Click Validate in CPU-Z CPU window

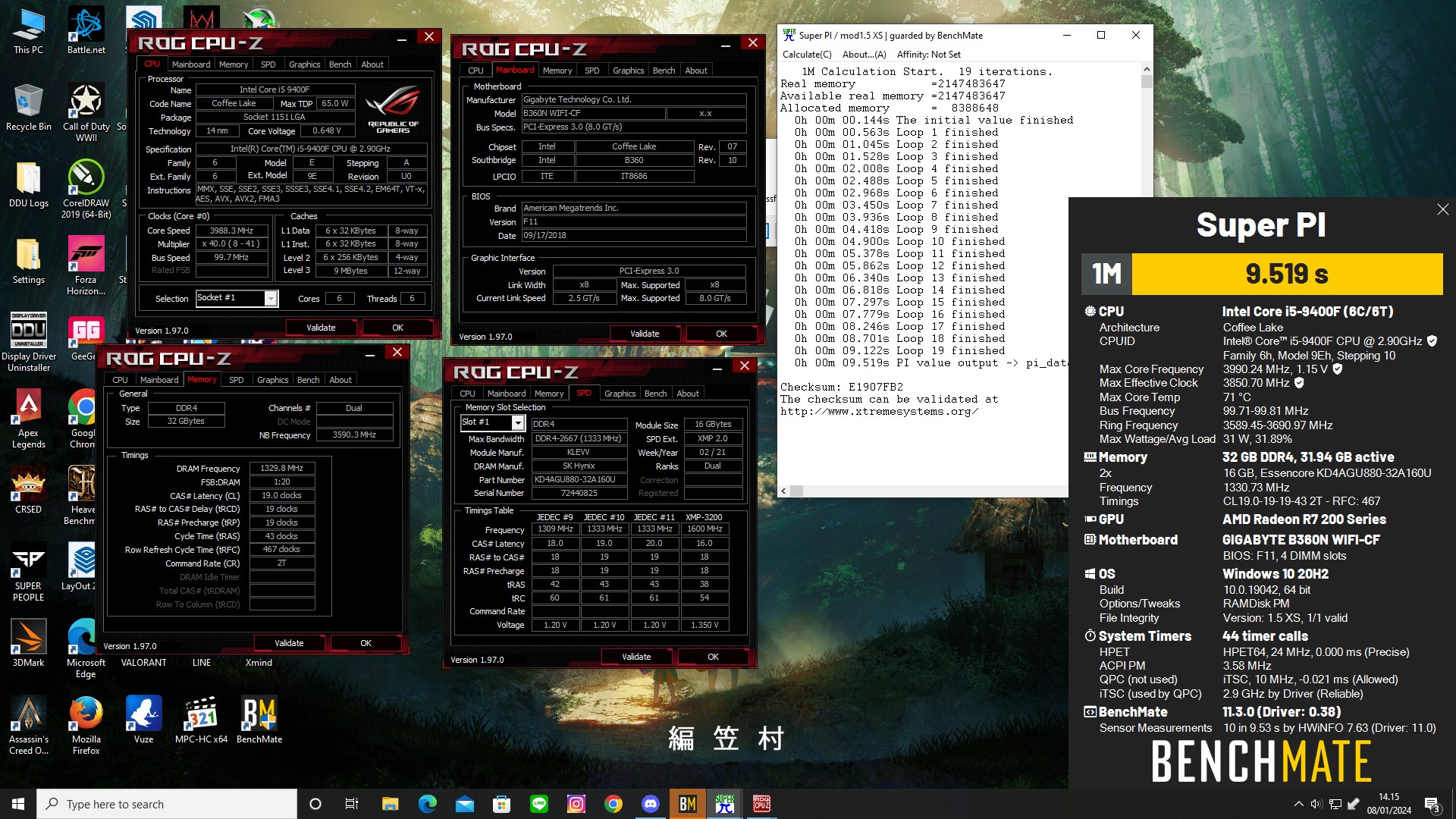[x=321, y=328]
